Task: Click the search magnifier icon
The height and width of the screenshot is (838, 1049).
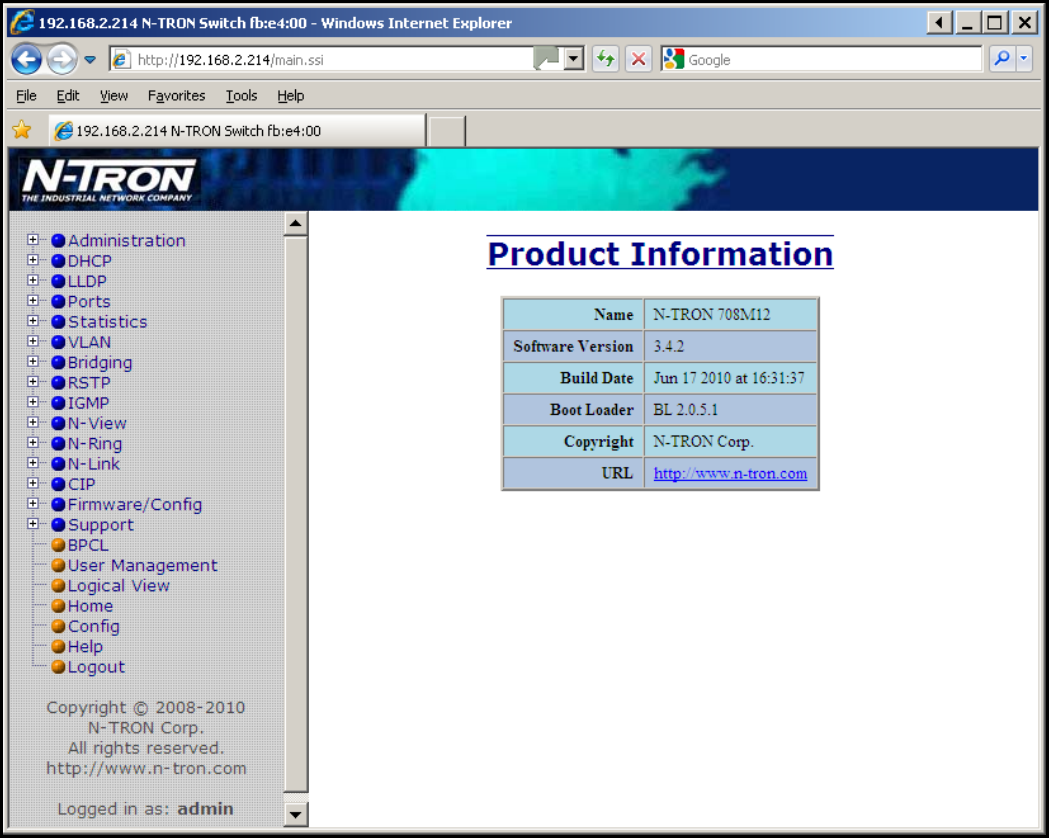Action: [1002, 59]
